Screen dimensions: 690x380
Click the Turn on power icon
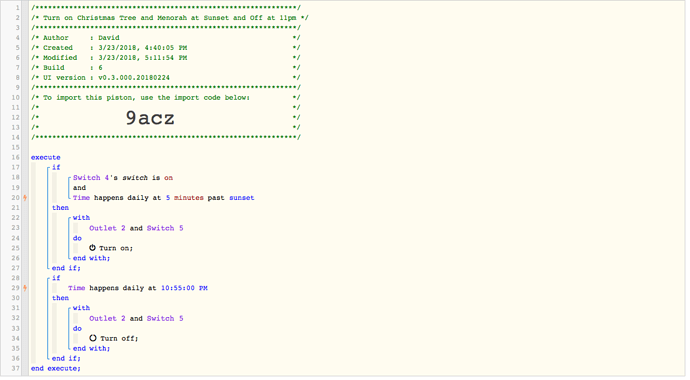point(92,248)
